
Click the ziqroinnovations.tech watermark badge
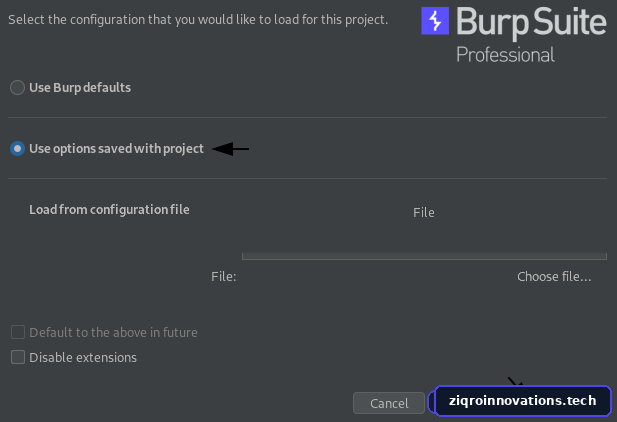tap(520, 400)
